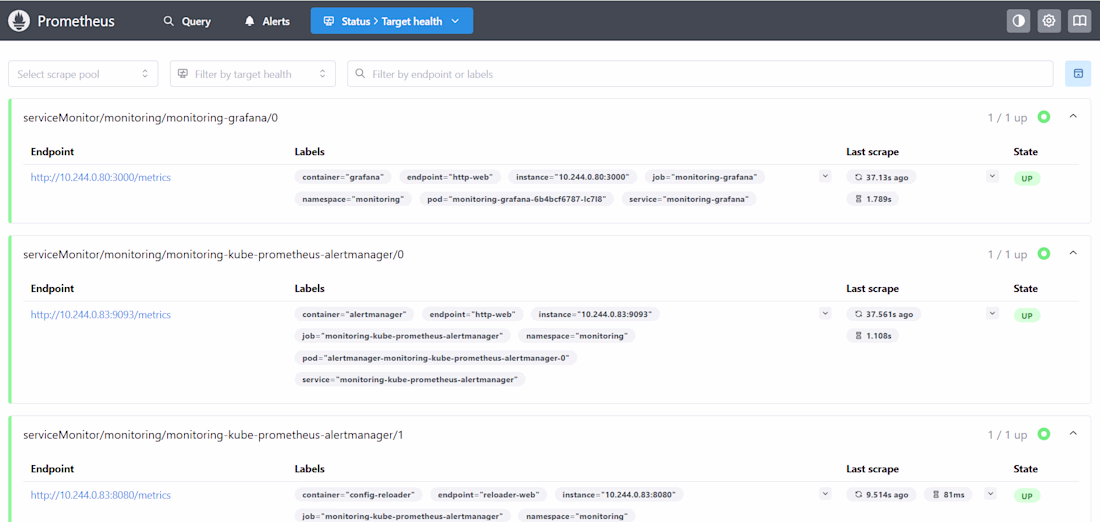
Task: Focus the Filter by endpoint or labels field
Action: coord(700,74)
